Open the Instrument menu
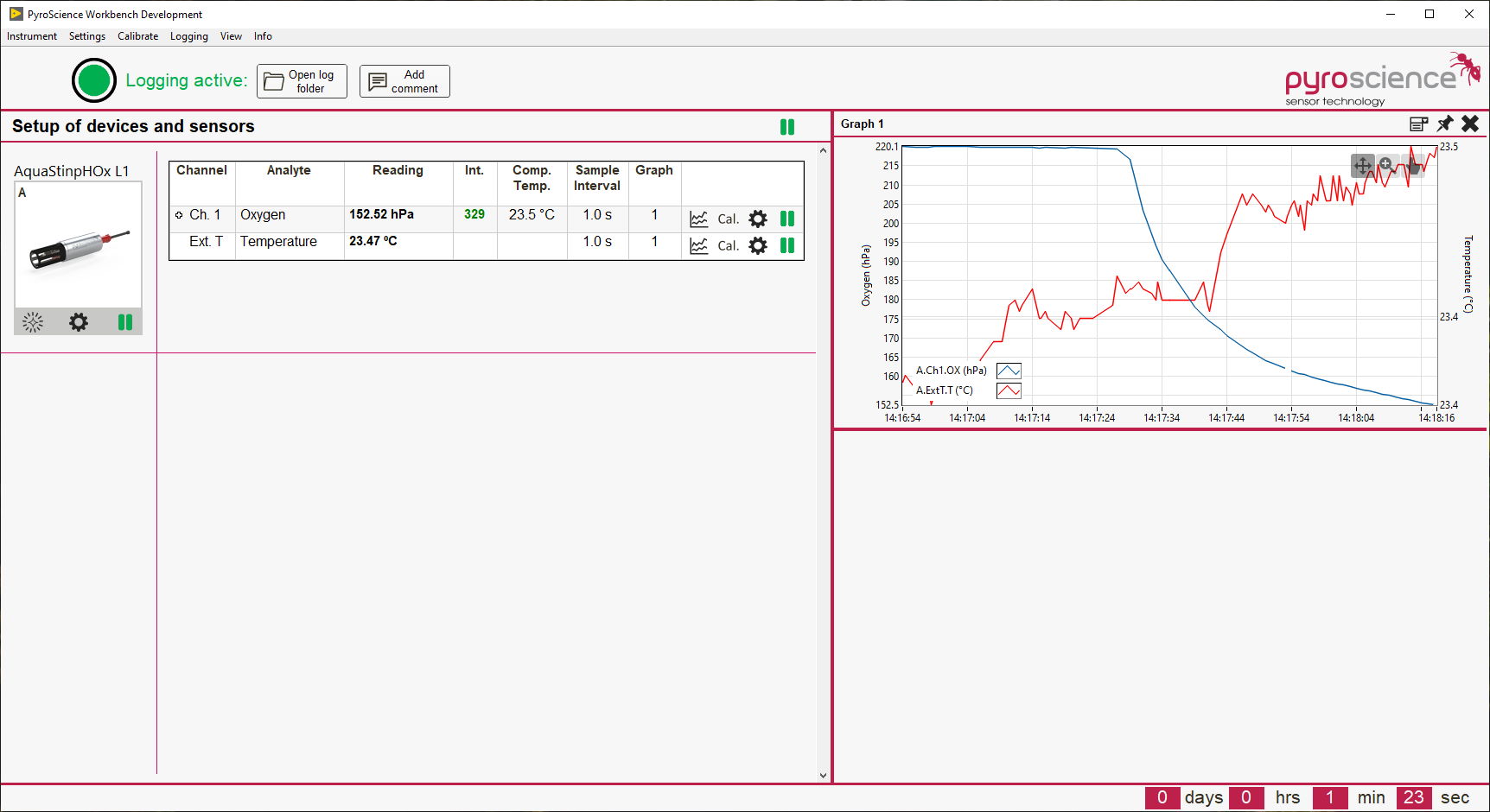This screenshot has width=1490, height=812. pyautogui.click(x=32, y=36)
